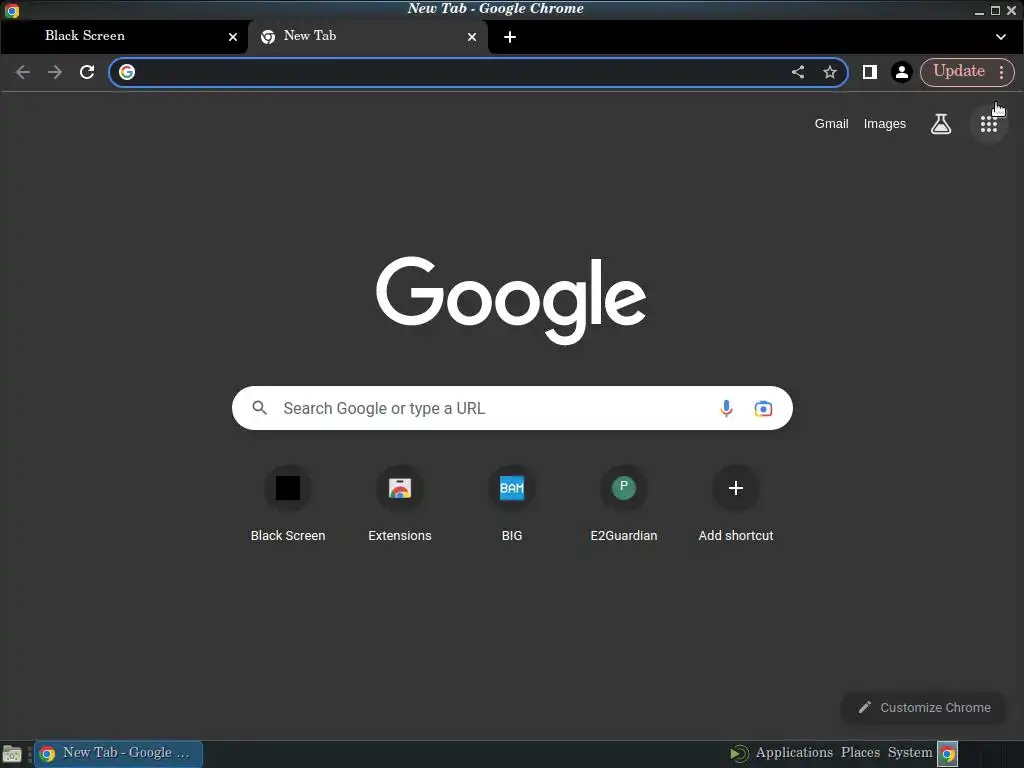Open the Extensions shortcut
This screenshot has height=768, width=1024.
[400, 503]
